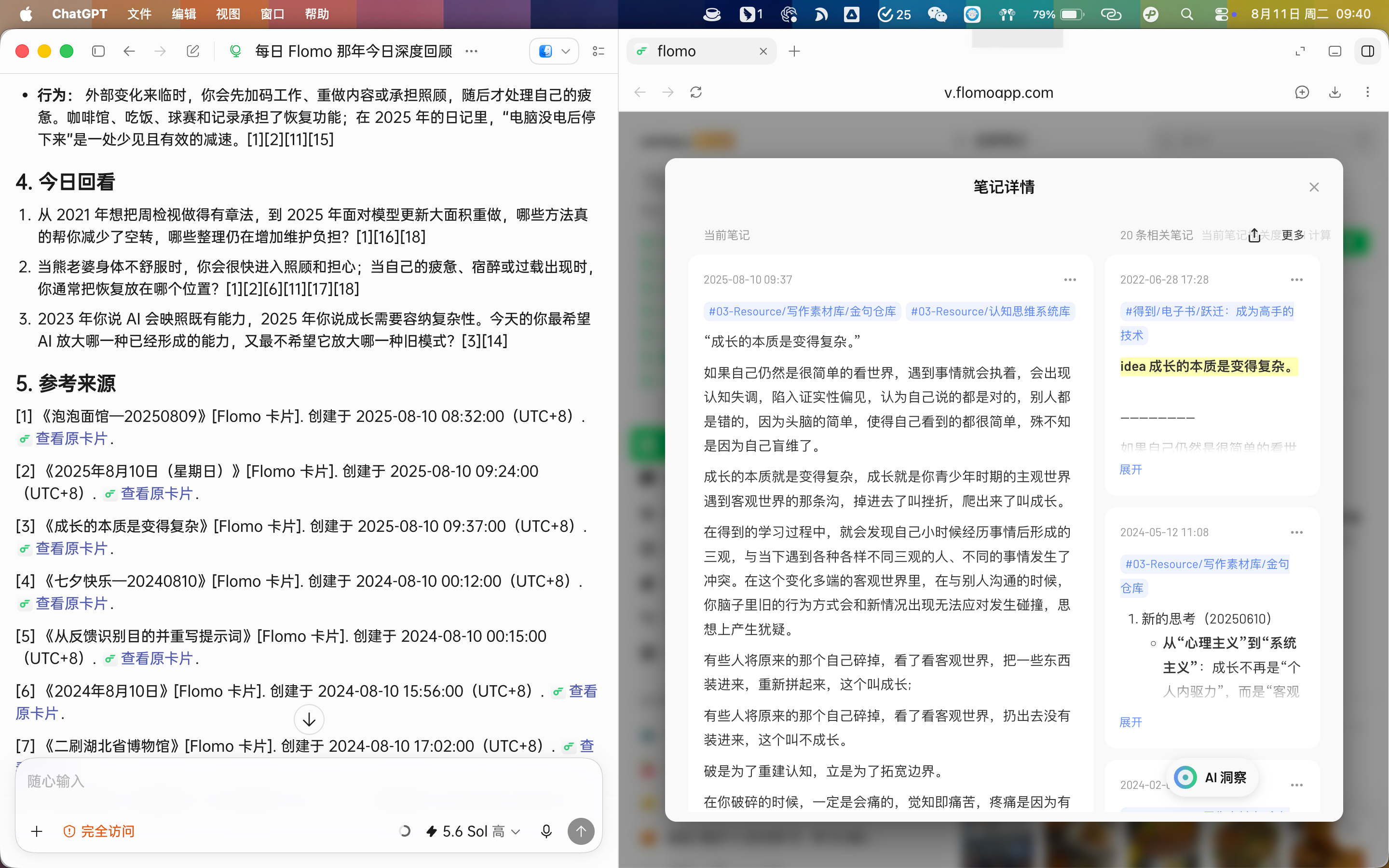The height and width of the screenshot is (868, 1389).
Task: Click the 完全访问 permission button
Action: [99, 831]
